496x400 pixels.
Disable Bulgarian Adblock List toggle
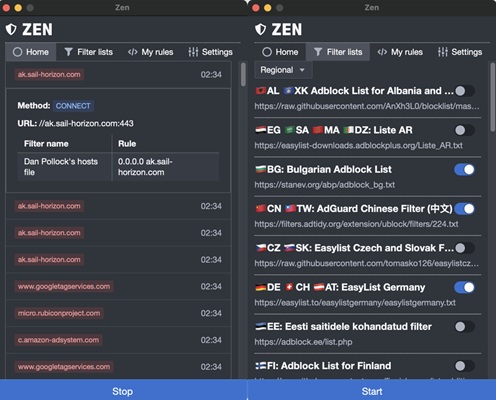coord(464,170)
